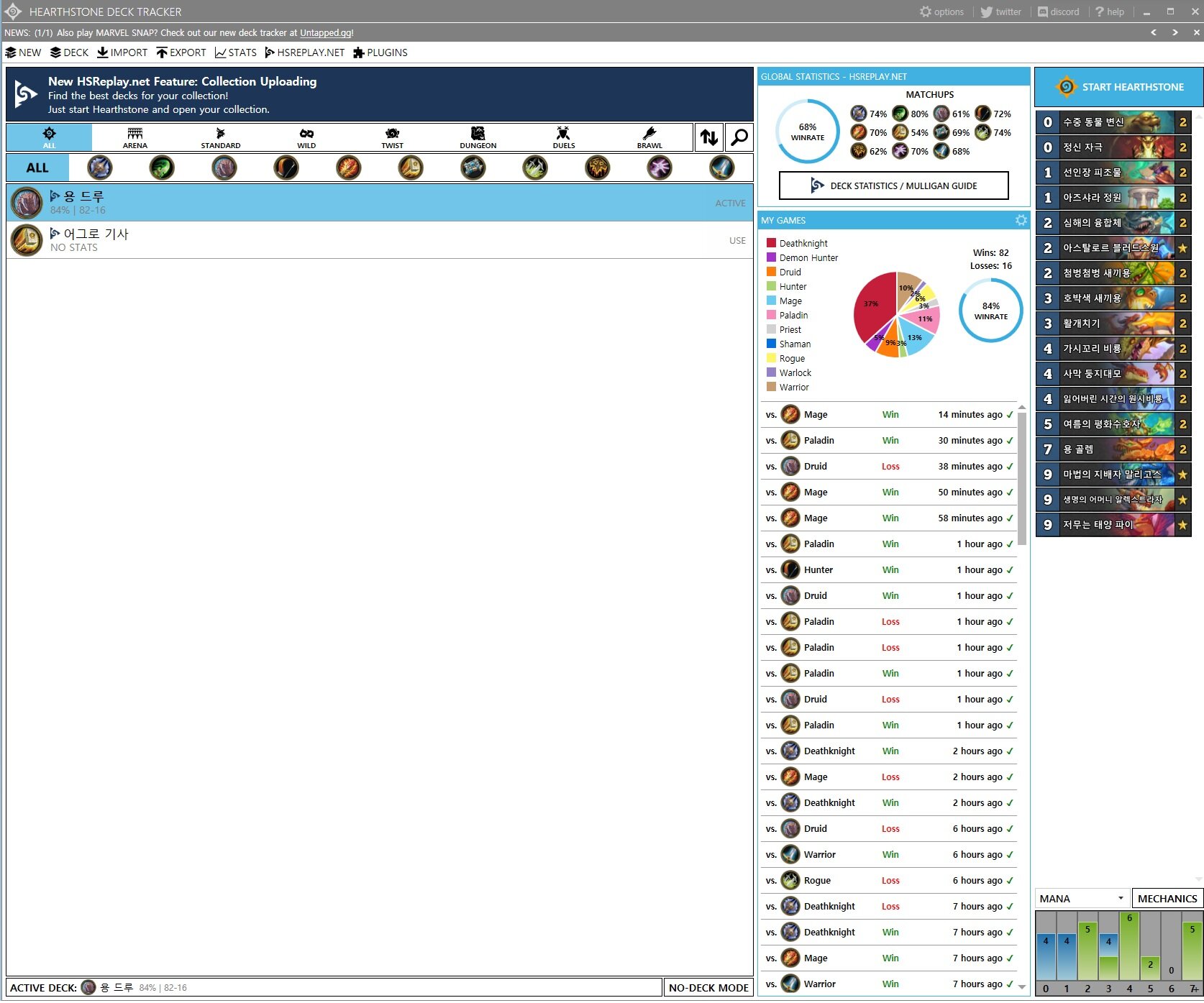Click the Mage light-blue legend swatch
The height and width of the screenshot is (1003, 1204).
pos(771,301)
